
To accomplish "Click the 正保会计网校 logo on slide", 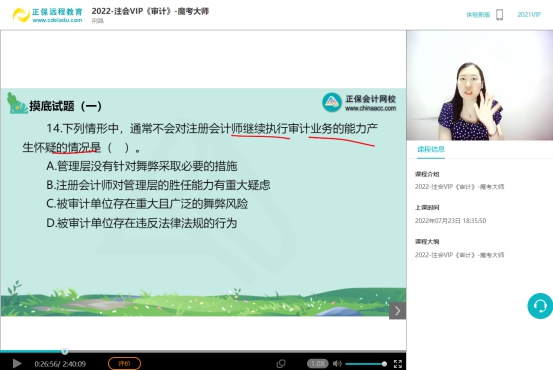I will click(359, 103).
